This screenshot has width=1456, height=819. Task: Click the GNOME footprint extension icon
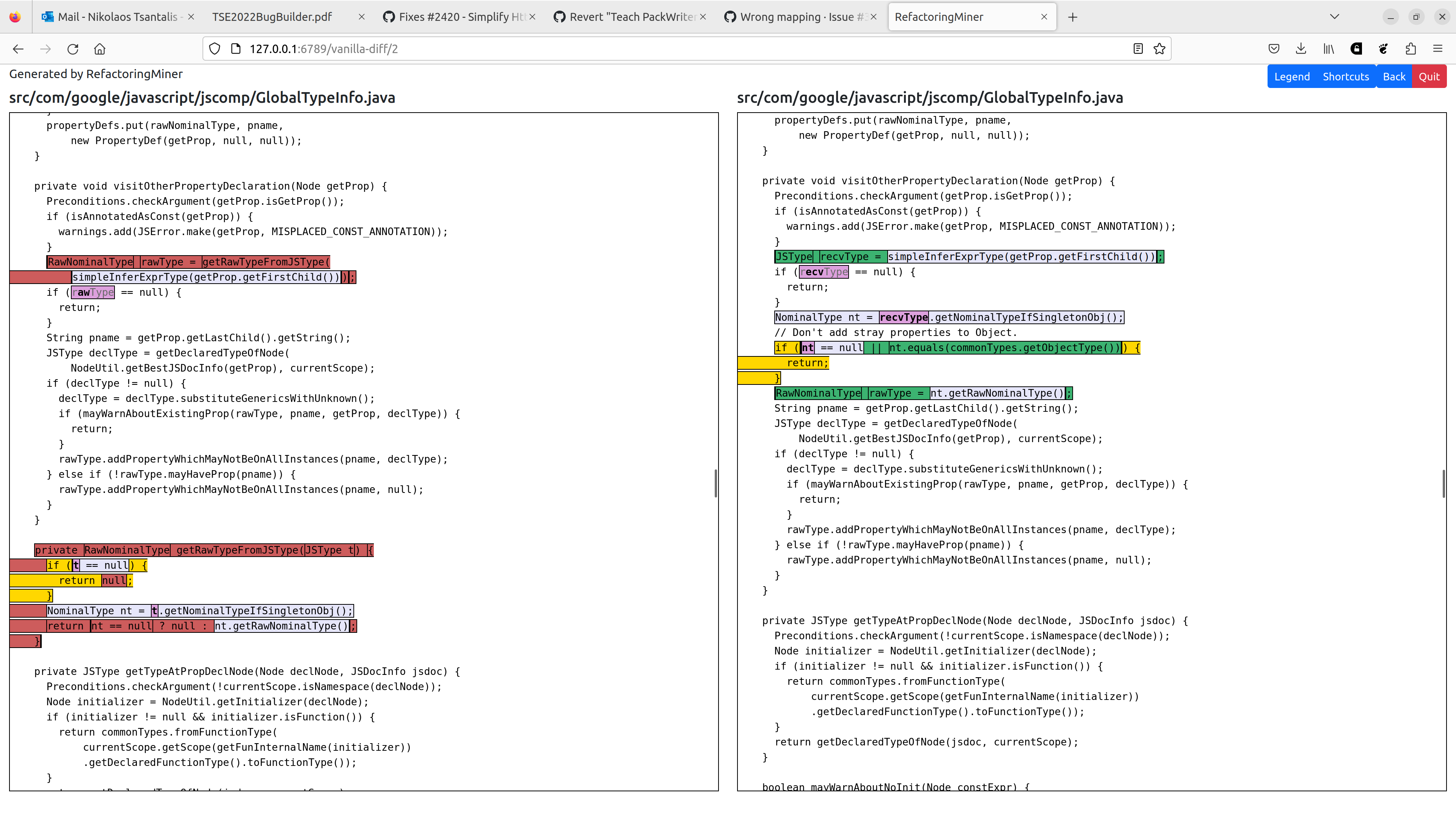click(x=1383, y=49)
